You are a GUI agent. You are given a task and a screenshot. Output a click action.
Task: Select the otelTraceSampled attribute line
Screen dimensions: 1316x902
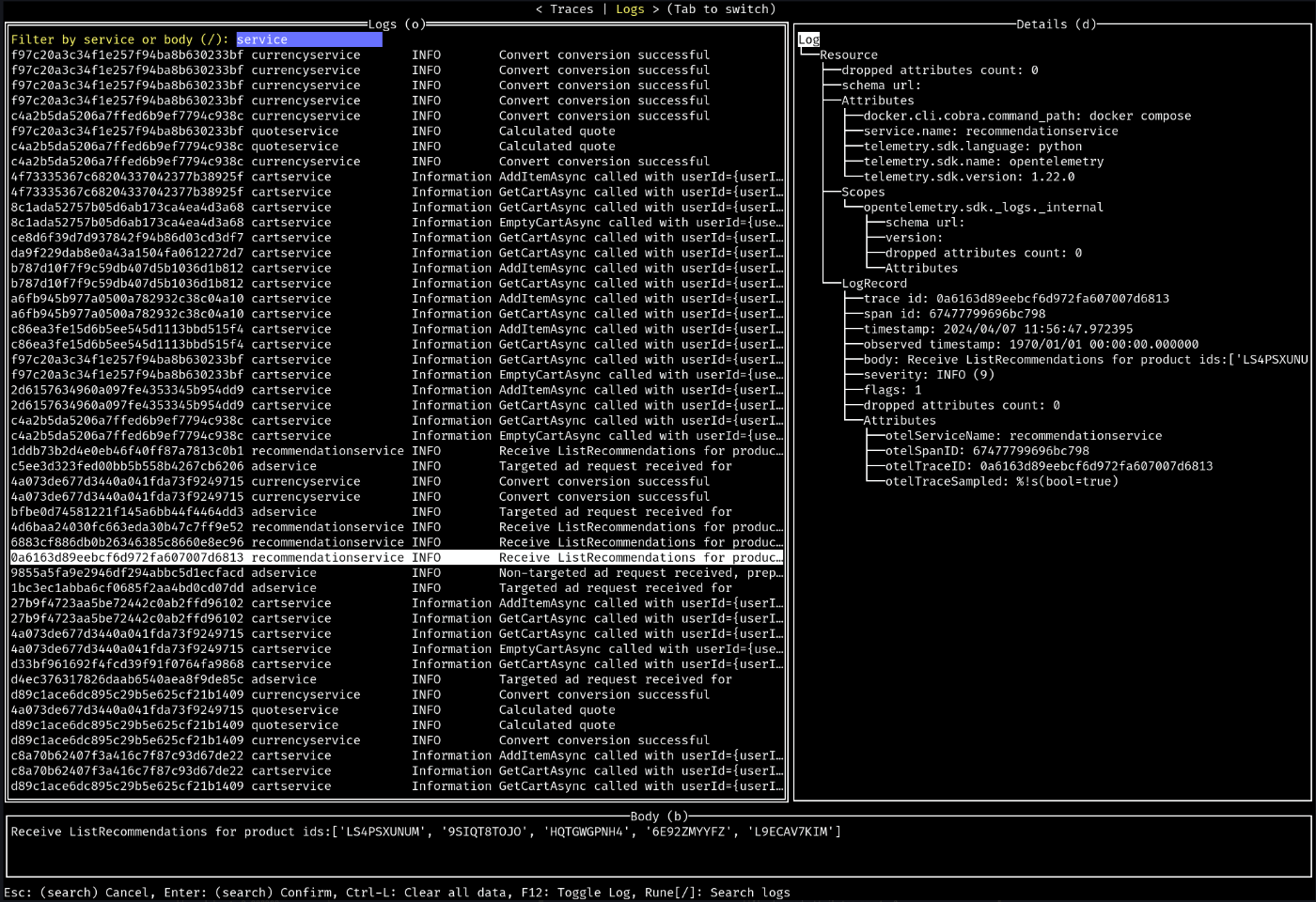(1001, 482)
